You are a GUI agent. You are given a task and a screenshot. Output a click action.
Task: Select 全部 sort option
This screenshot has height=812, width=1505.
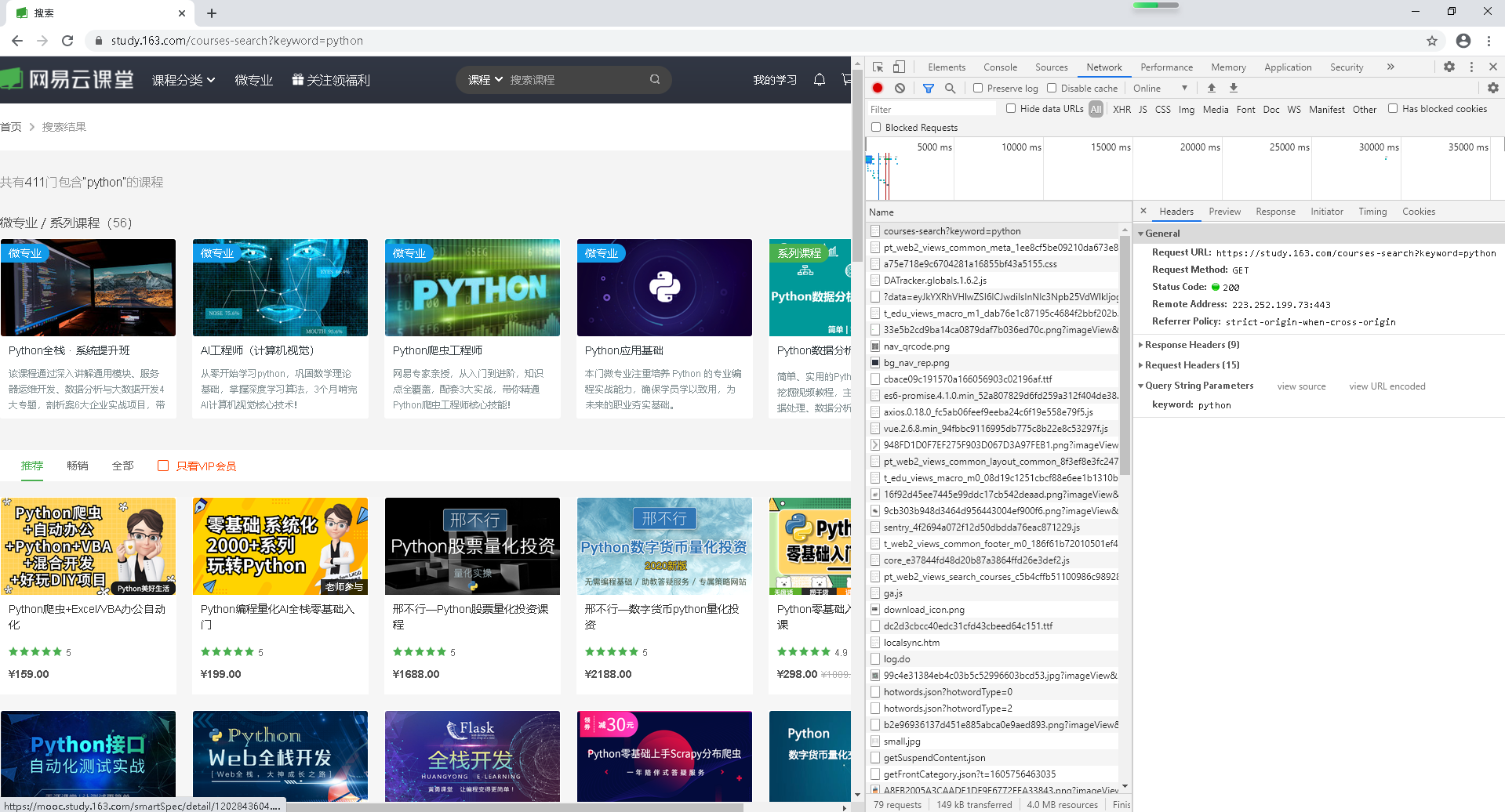point(123,466)
